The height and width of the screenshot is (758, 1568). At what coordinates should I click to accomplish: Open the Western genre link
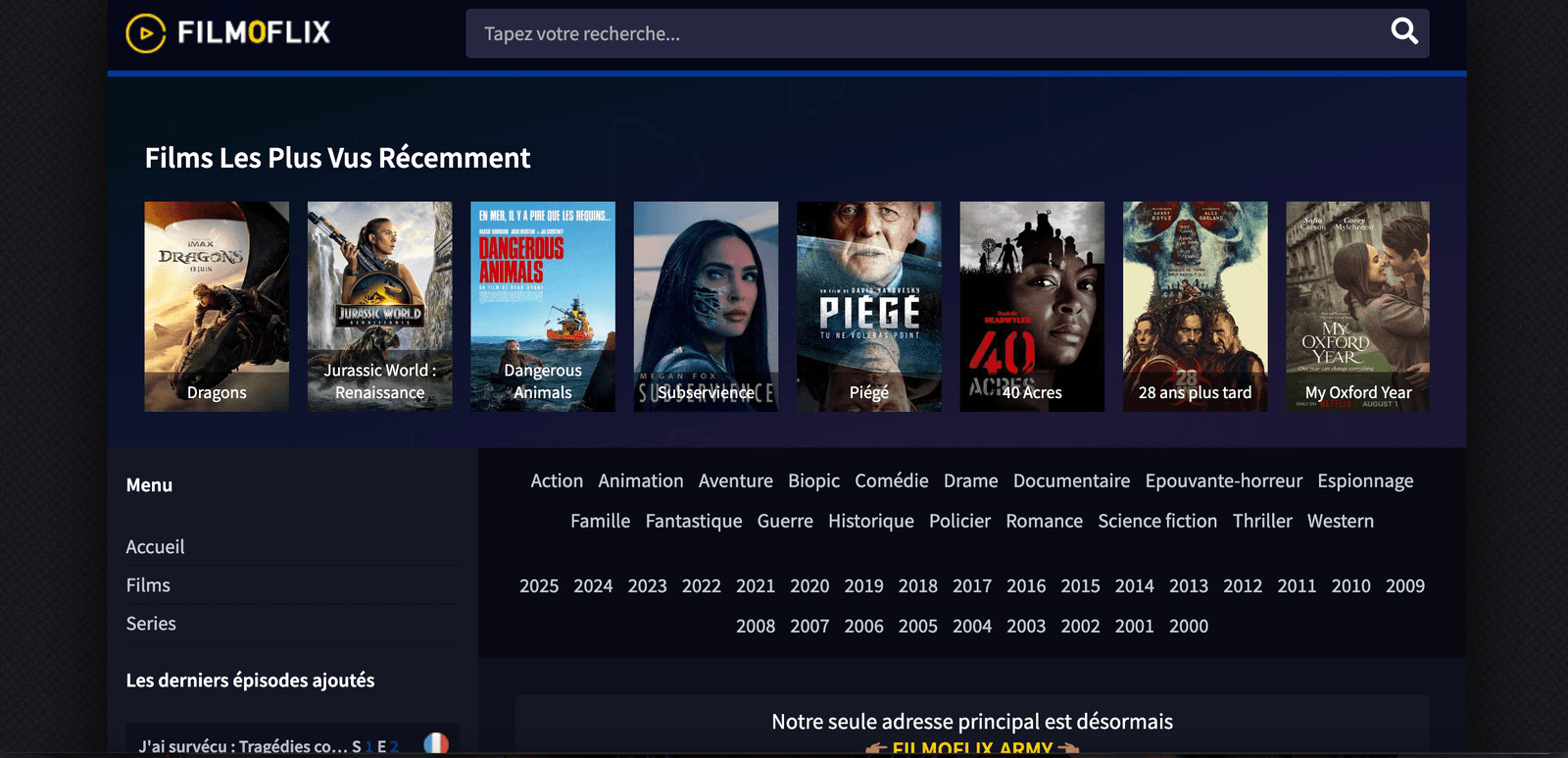1340,522
